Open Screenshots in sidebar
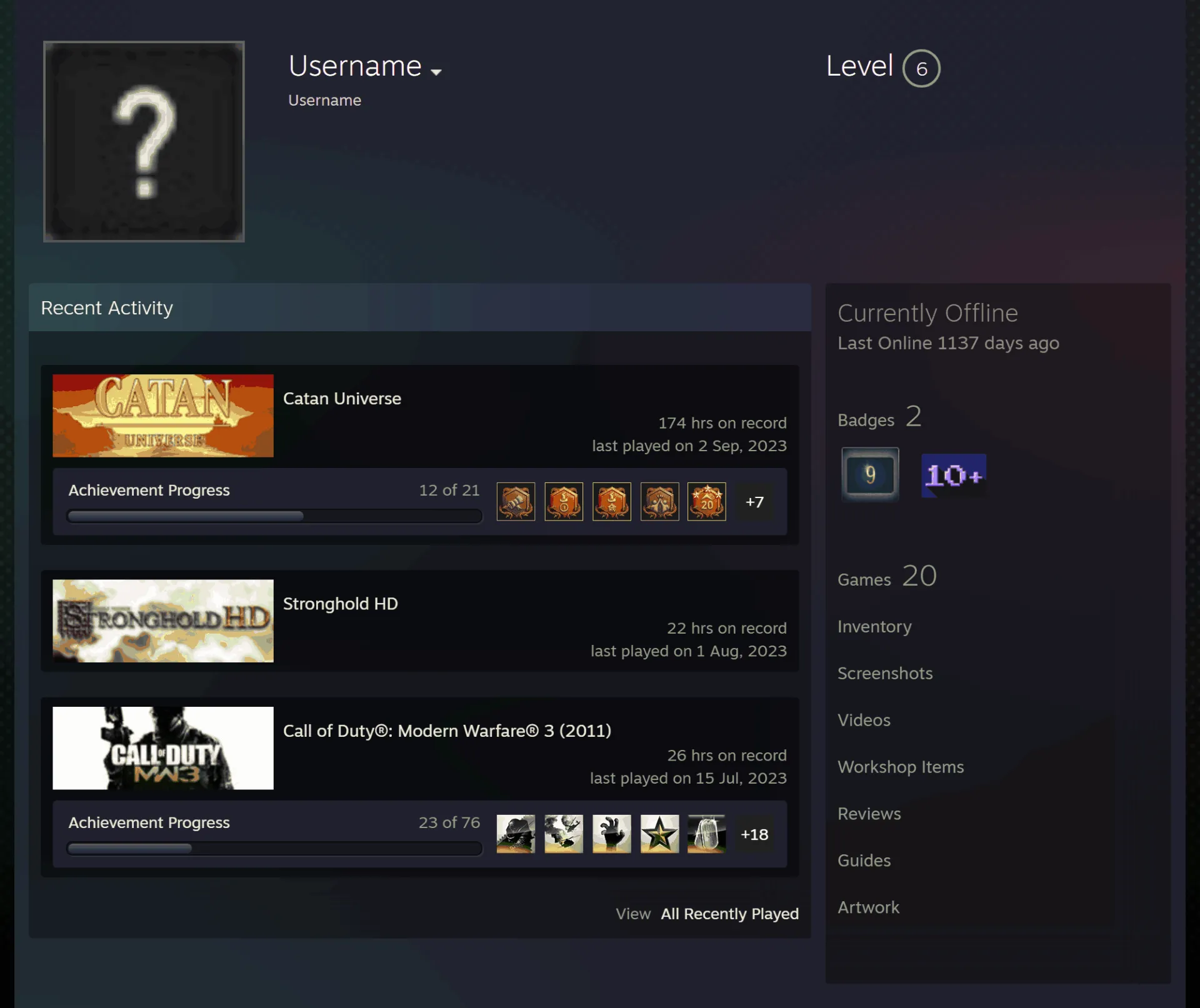The height and width of the screenshot is (1008, 1200). (x=885, y=673)
